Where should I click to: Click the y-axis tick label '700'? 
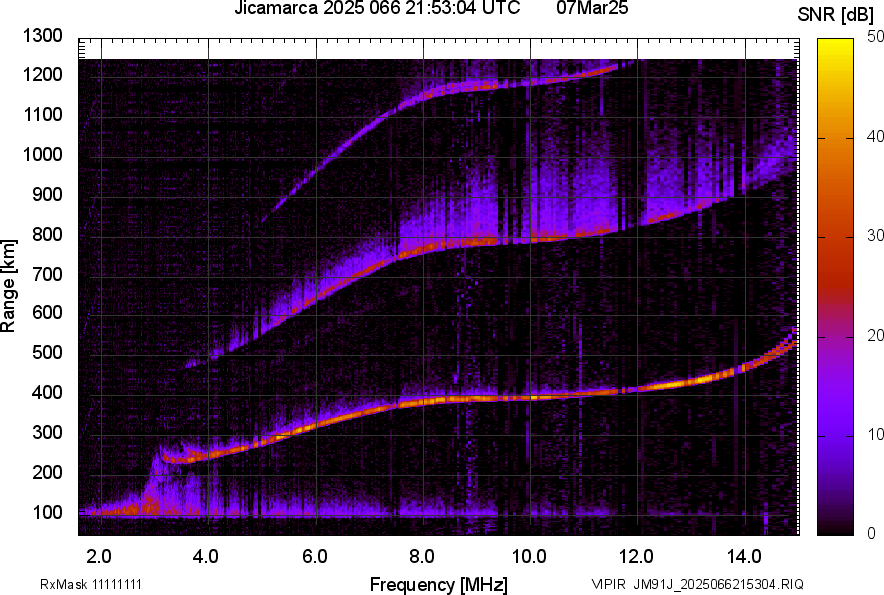[47, 274]
